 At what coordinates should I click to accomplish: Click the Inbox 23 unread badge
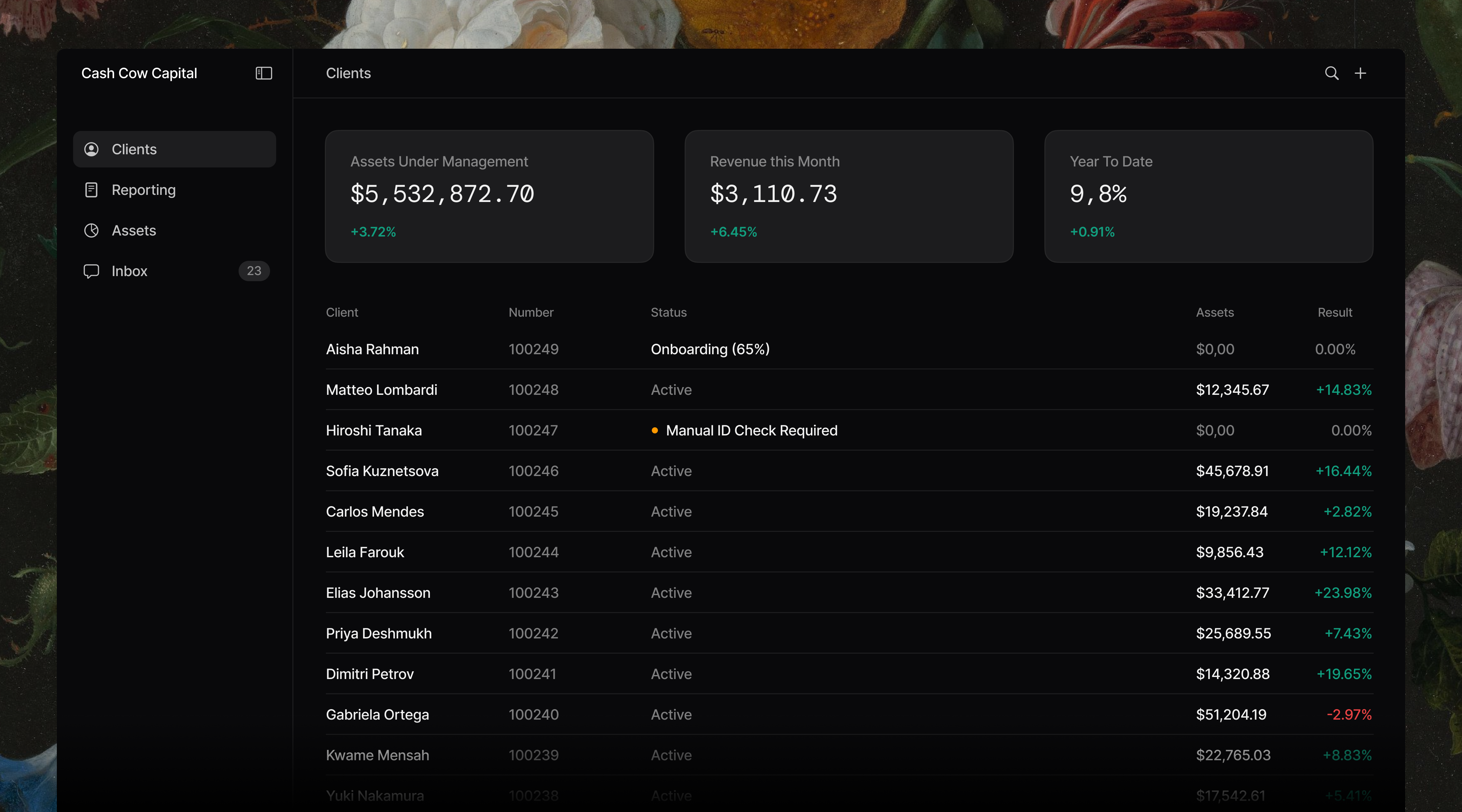coord(254,271)
